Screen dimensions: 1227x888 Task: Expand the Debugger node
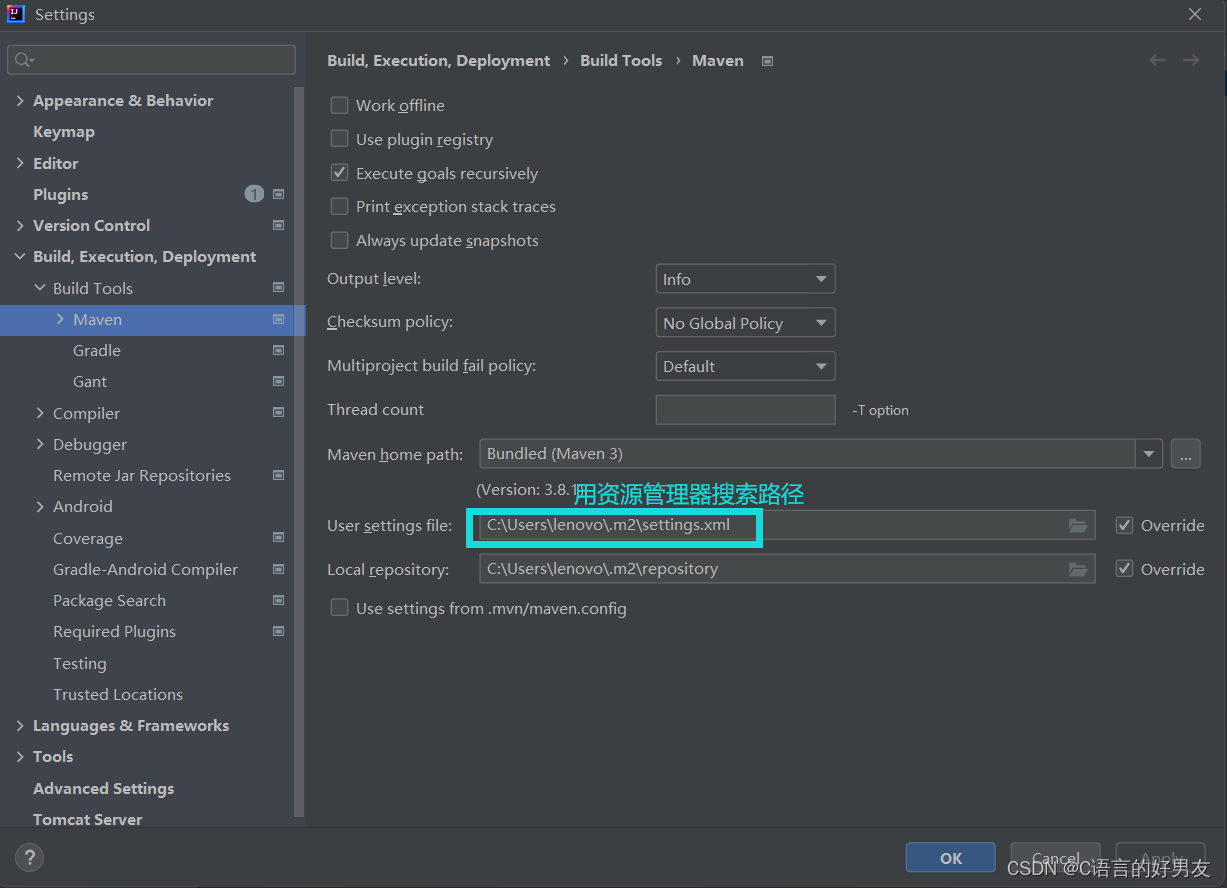[40, 444]
